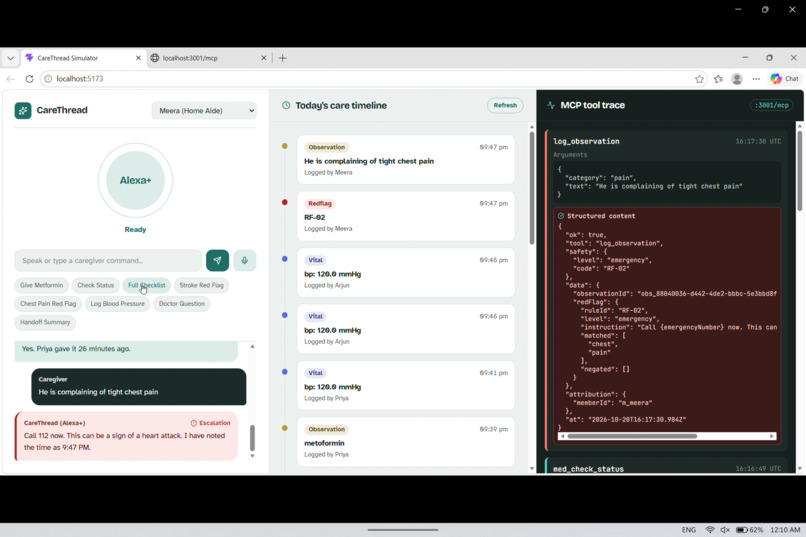
Task: View site information icon in address bar
Action: tap(48, 79)
